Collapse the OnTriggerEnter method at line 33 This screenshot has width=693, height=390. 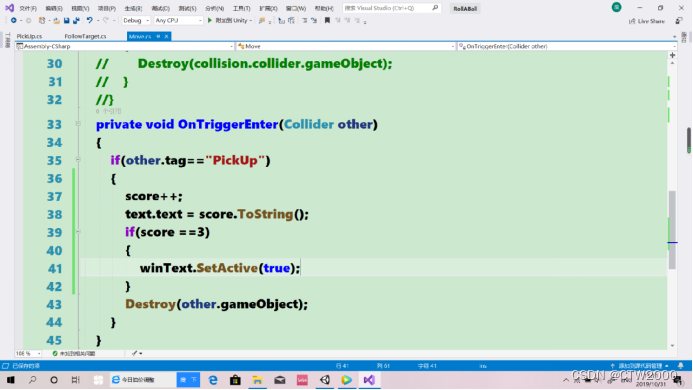[78, 124]
